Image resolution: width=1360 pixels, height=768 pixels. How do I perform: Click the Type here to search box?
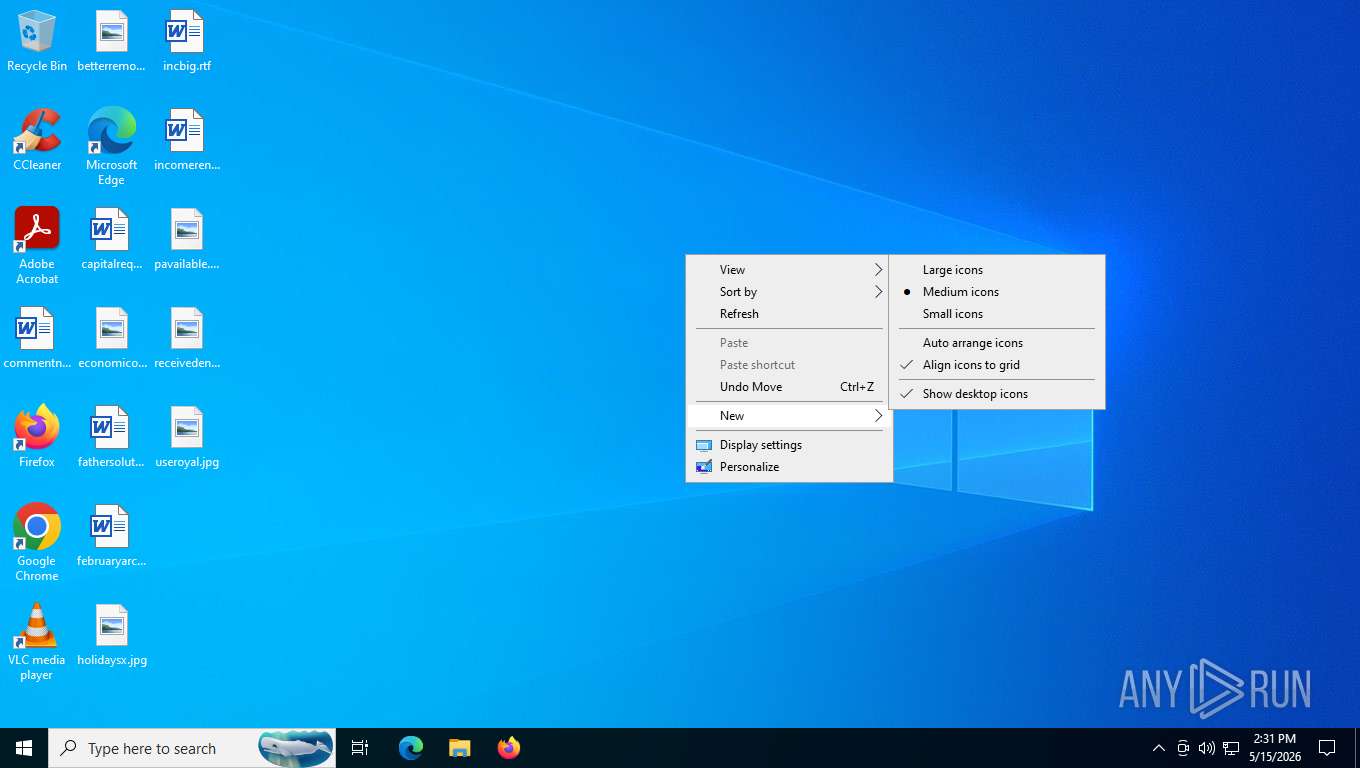[192, 748]
